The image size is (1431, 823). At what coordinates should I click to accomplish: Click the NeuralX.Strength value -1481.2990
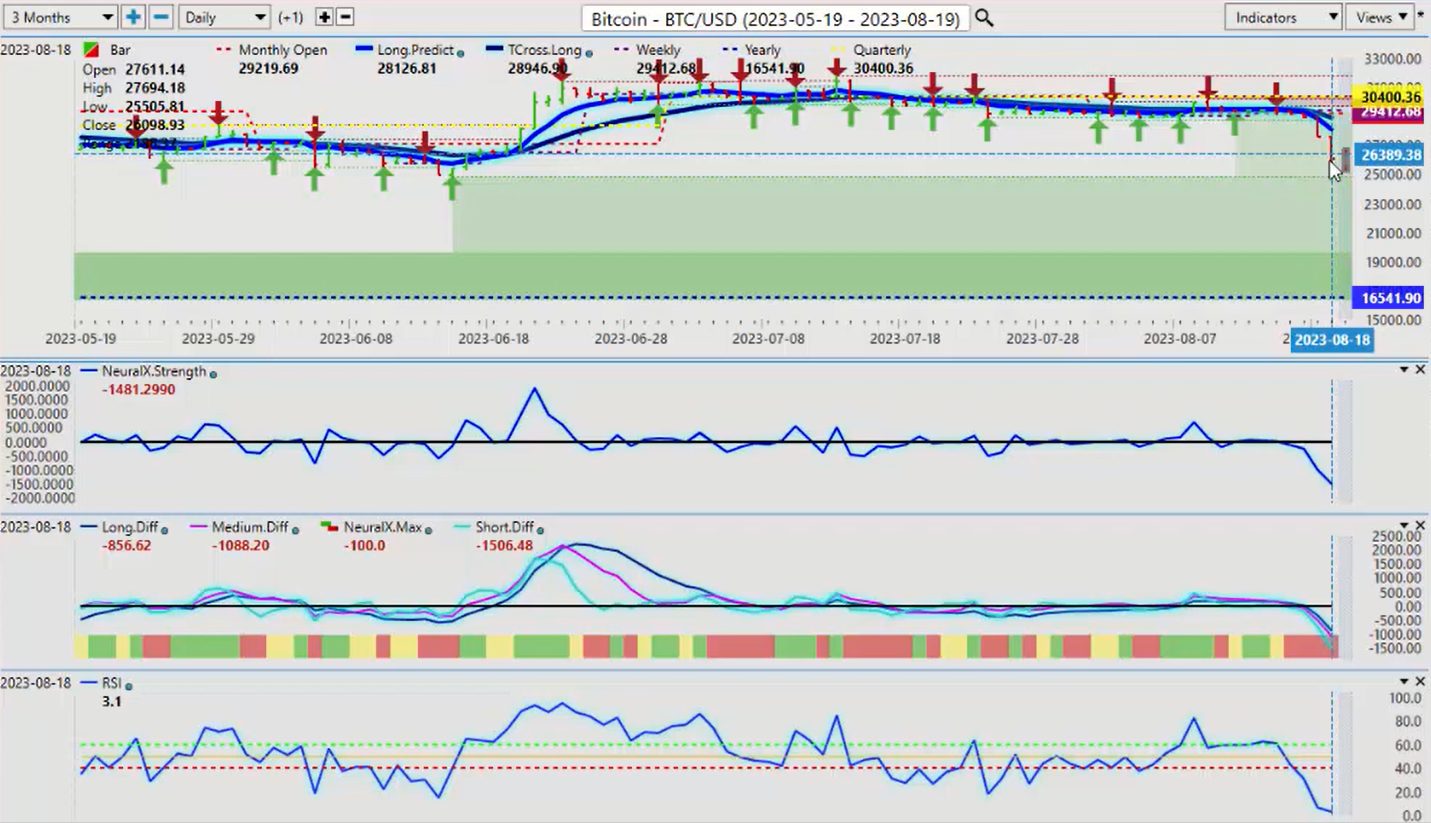pos(139,389)
